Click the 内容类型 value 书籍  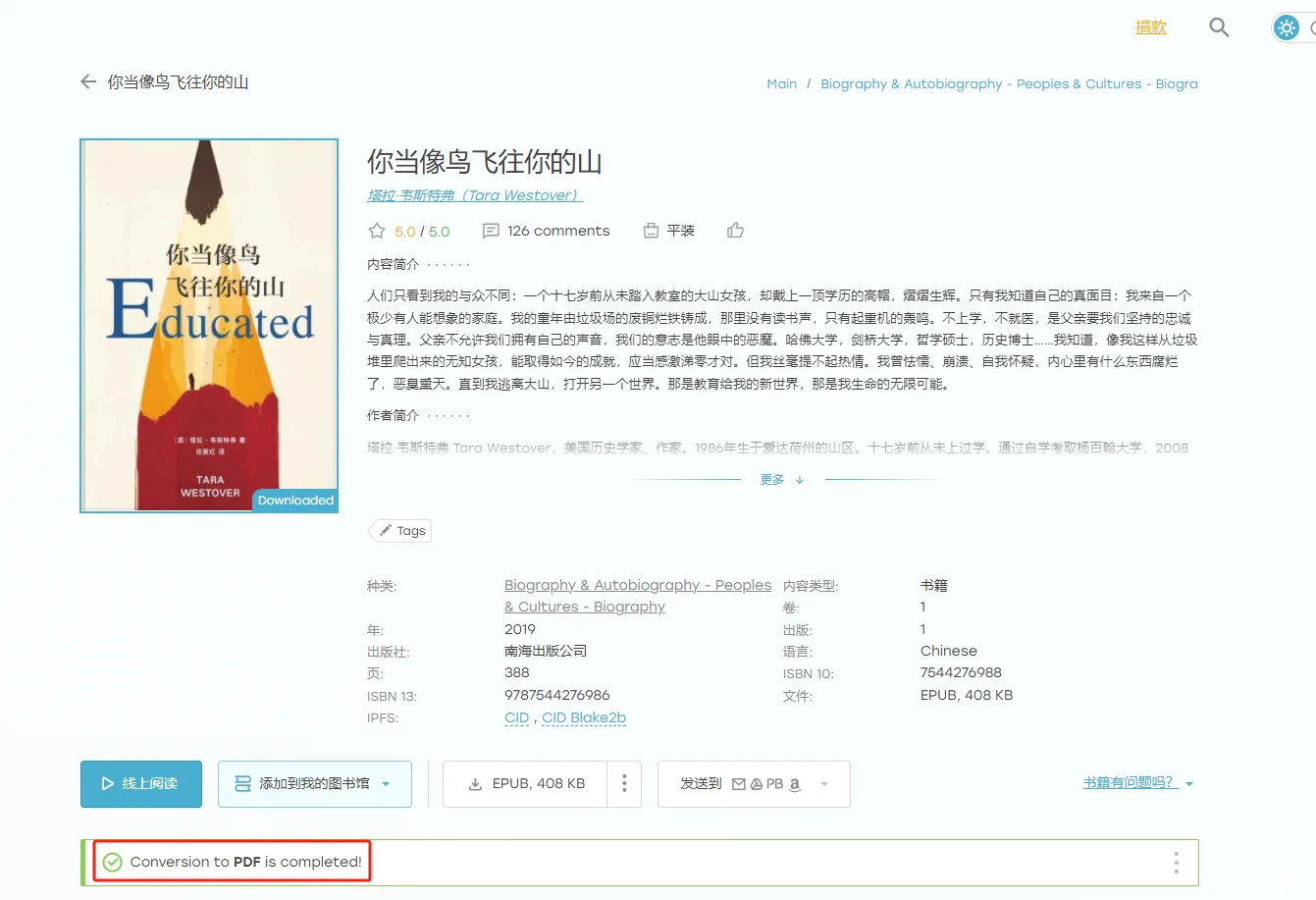coord(934,585)
